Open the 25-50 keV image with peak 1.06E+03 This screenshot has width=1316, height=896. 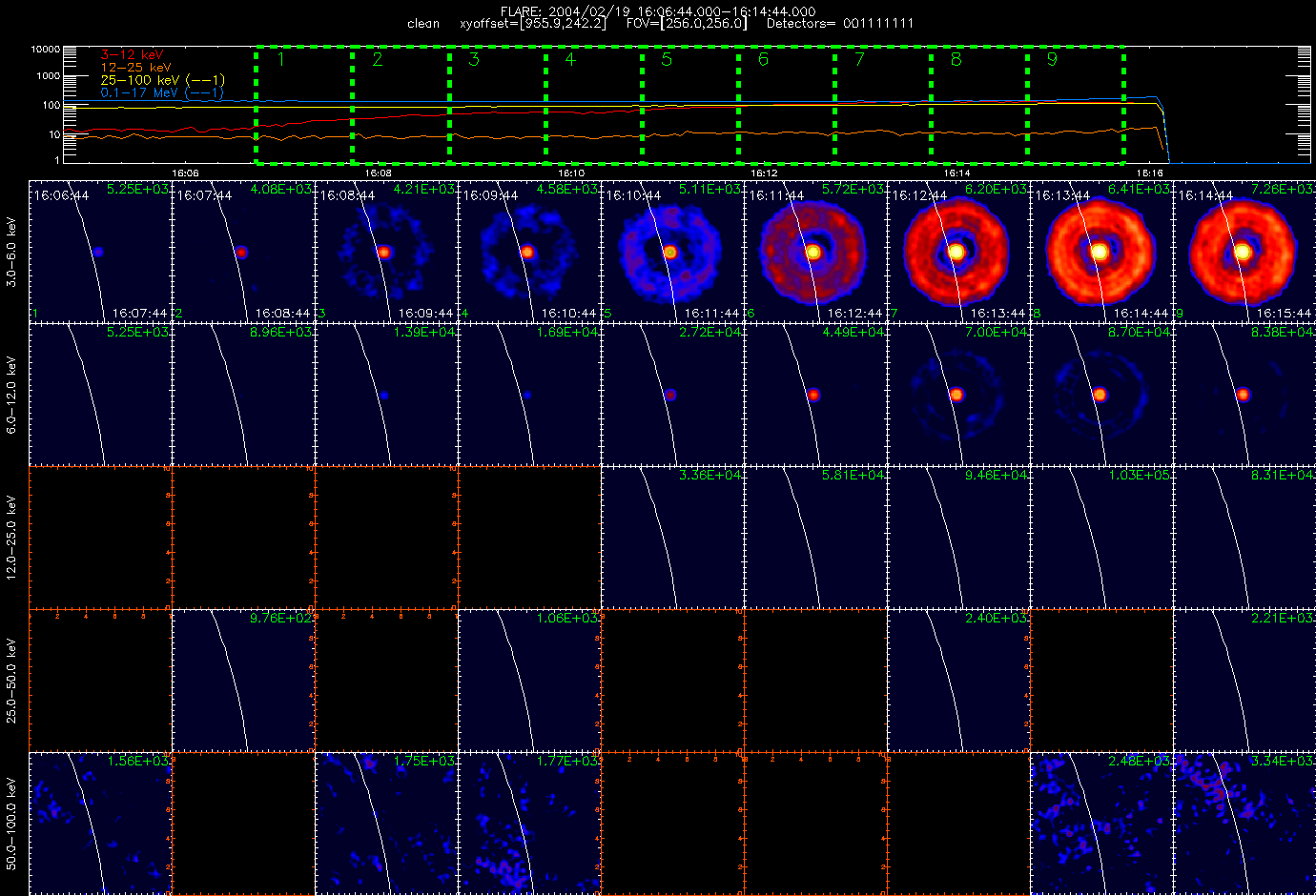click(530, 681)
